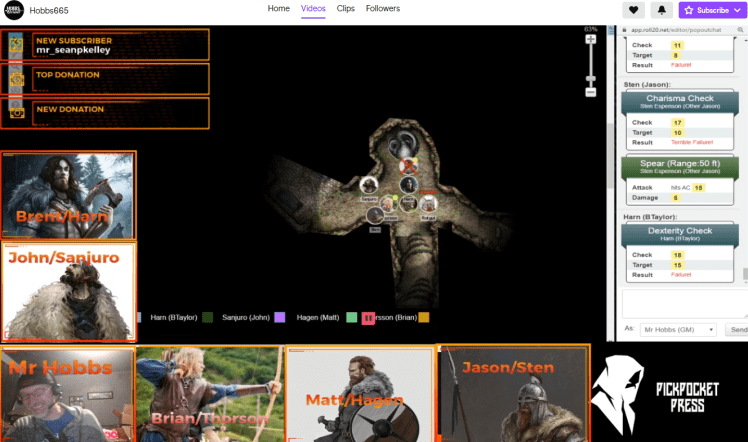Switch to the Clips tab
Screen dimensions: 748x442
(346, 9)
